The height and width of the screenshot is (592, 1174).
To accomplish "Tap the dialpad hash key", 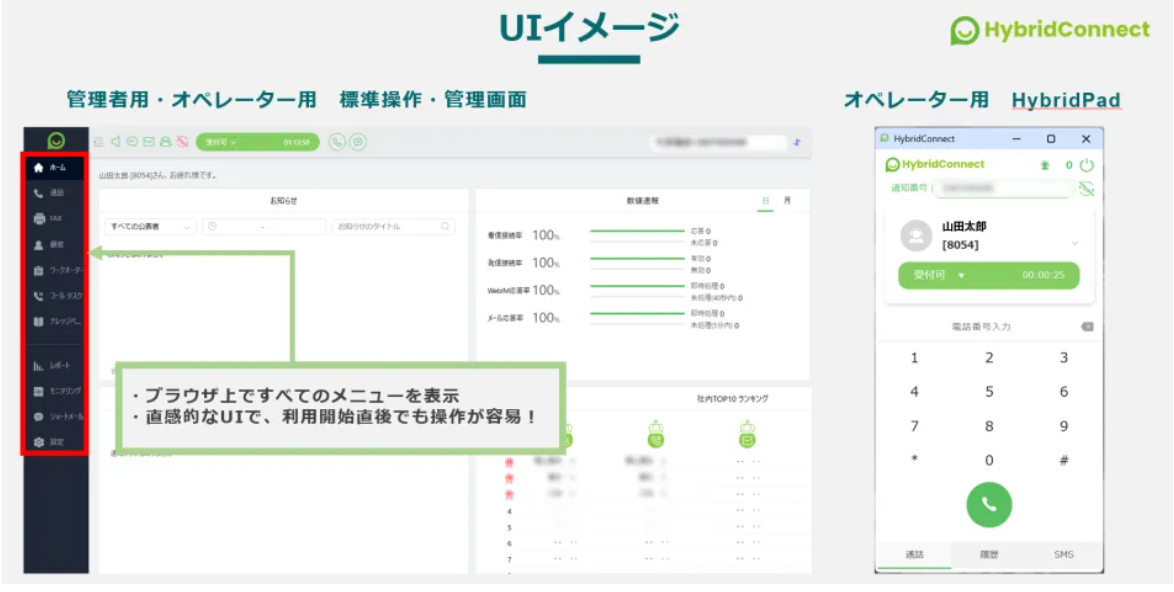I will [x=1064, y=461].
